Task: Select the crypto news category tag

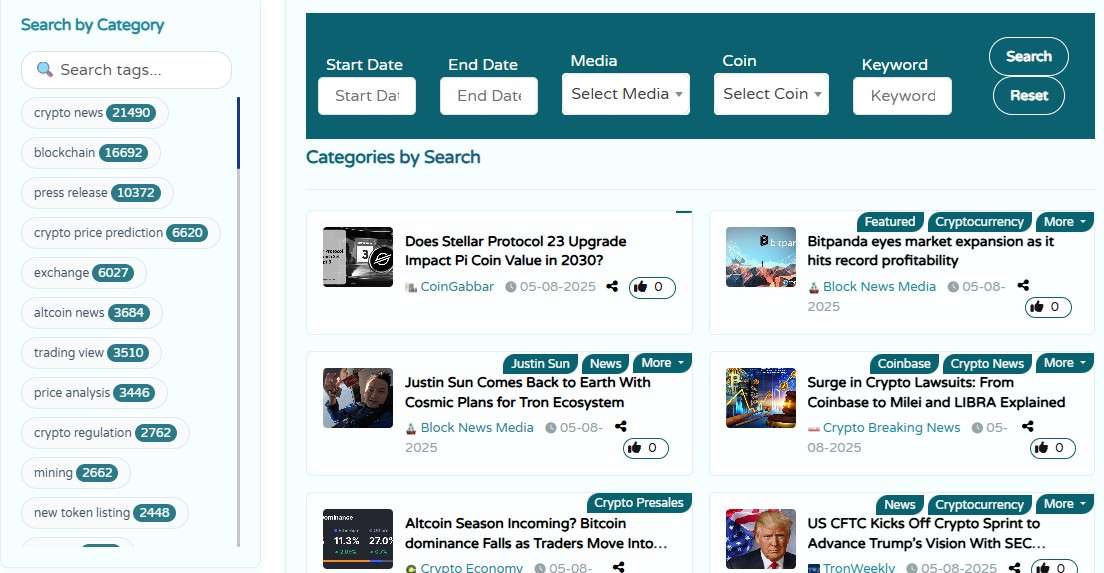Action: (x=94, y=113)
